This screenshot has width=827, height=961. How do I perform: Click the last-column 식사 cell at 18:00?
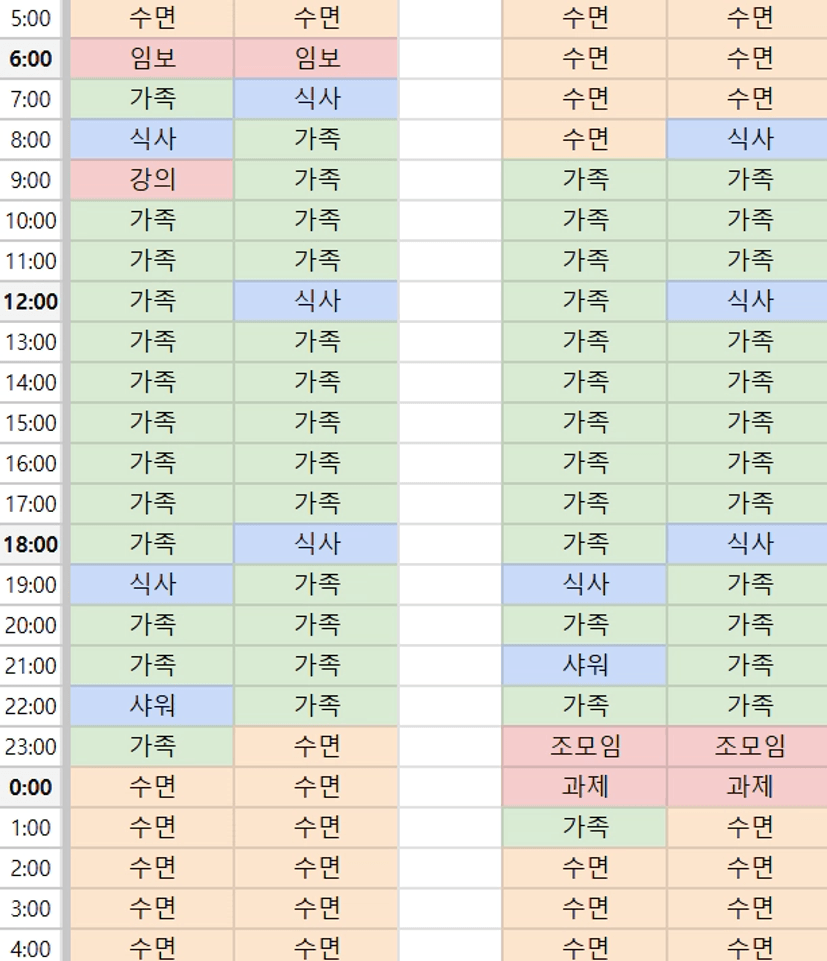[747, 544]
